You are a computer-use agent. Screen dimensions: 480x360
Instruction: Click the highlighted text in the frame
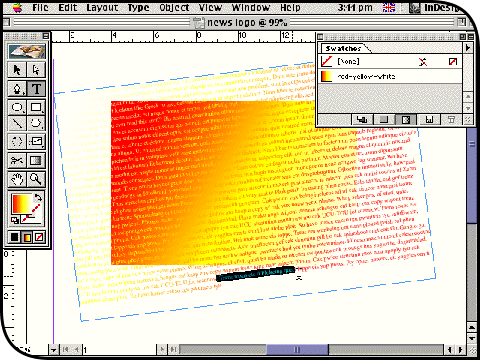tap(256, 274)
